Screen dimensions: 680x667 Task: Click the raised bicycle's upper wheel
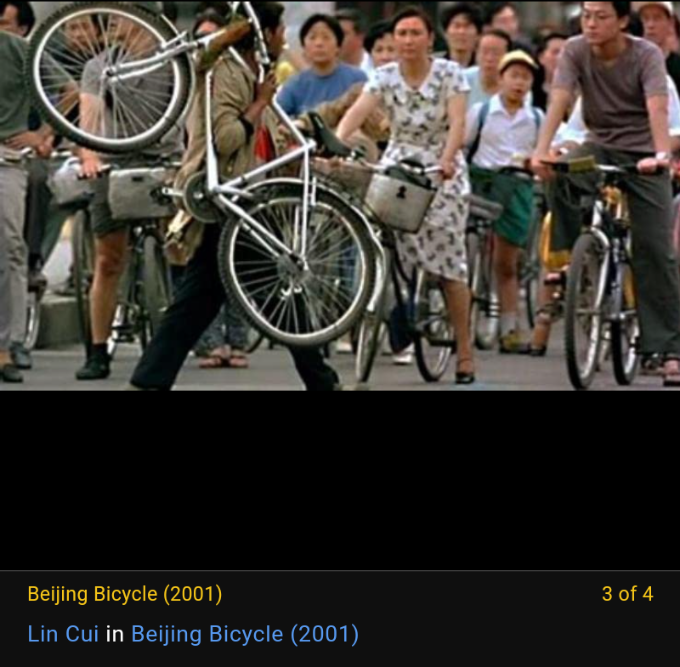point(111,76)
